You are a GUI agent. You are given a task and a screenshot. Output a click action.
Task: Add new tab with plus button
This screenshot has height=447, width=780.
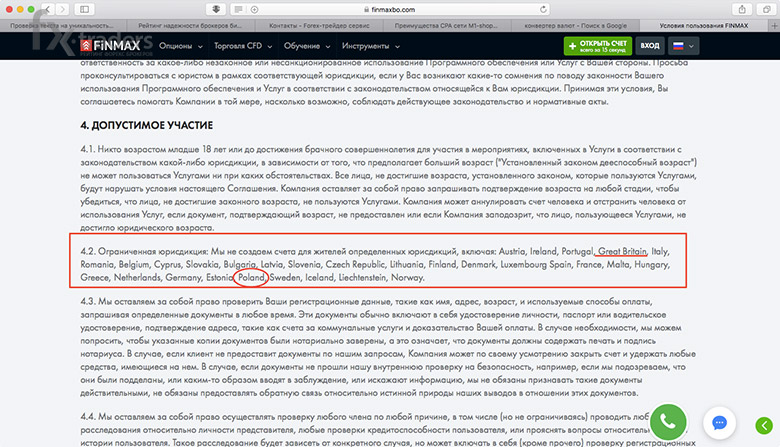pos(774,25)
